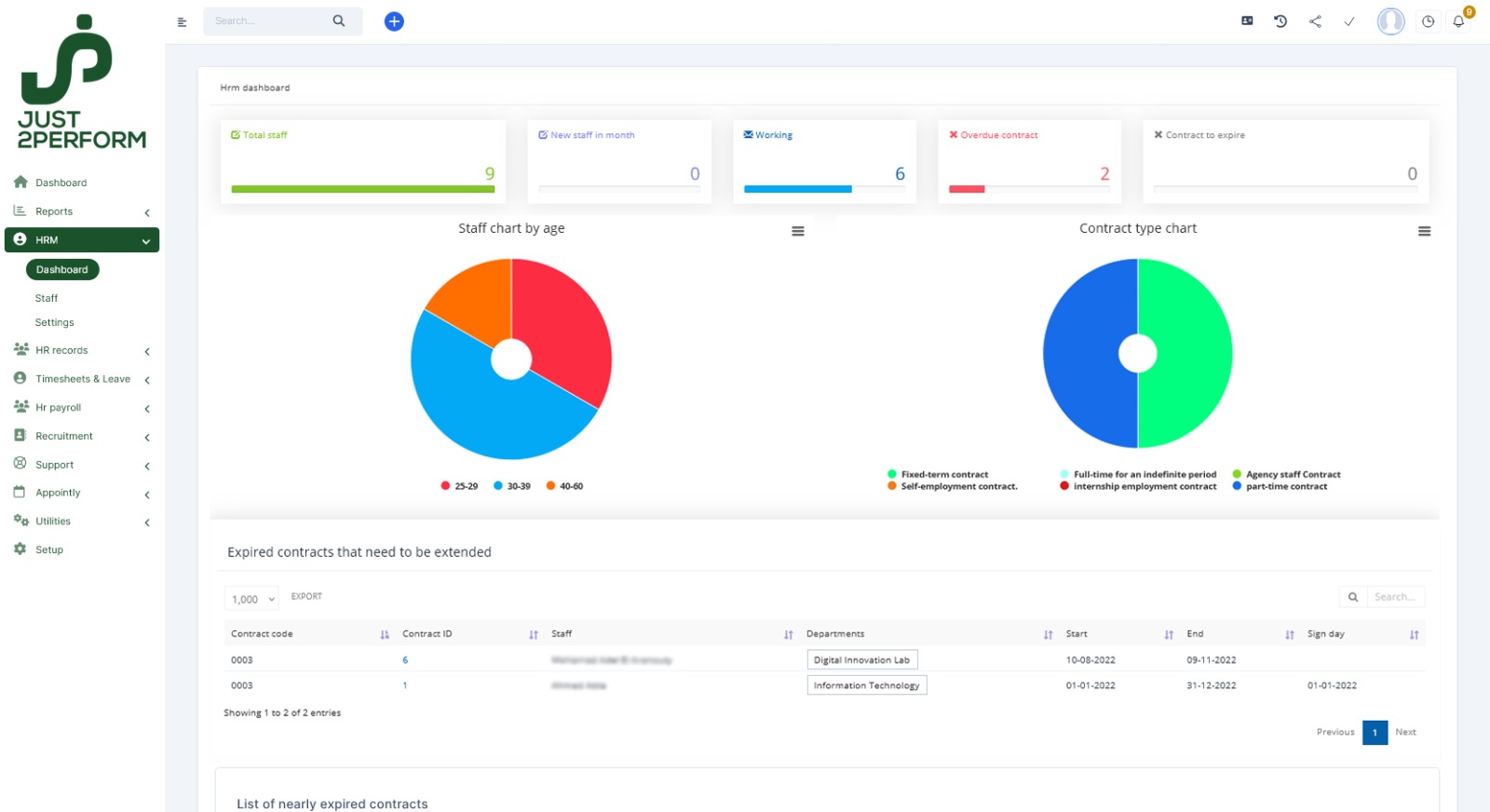1490x812 pixels.
Task: Click the Just2Perform logo
Action: [x=81, y=82]
